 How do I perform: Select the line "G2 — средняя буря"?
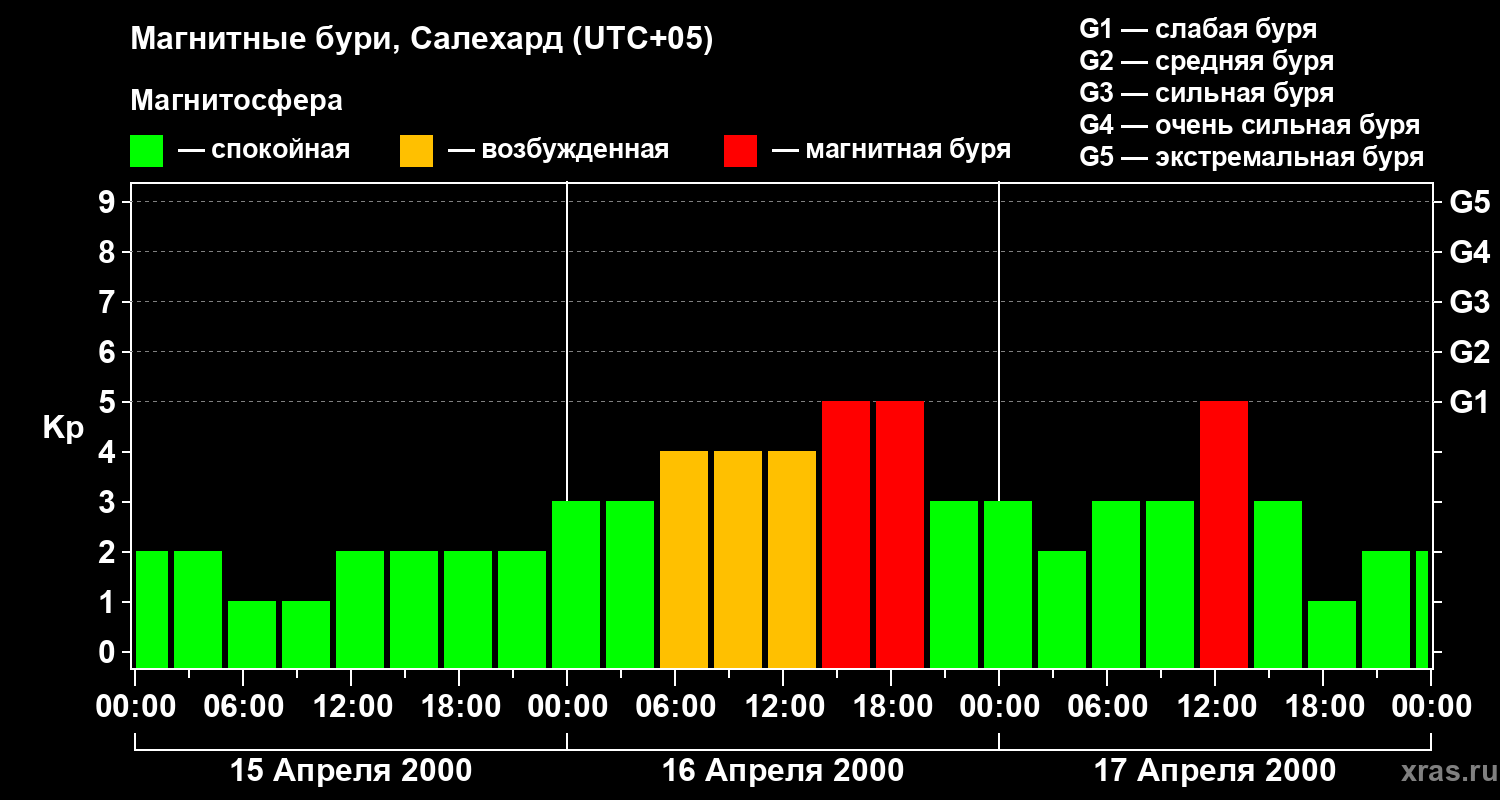pos(1207,61)
